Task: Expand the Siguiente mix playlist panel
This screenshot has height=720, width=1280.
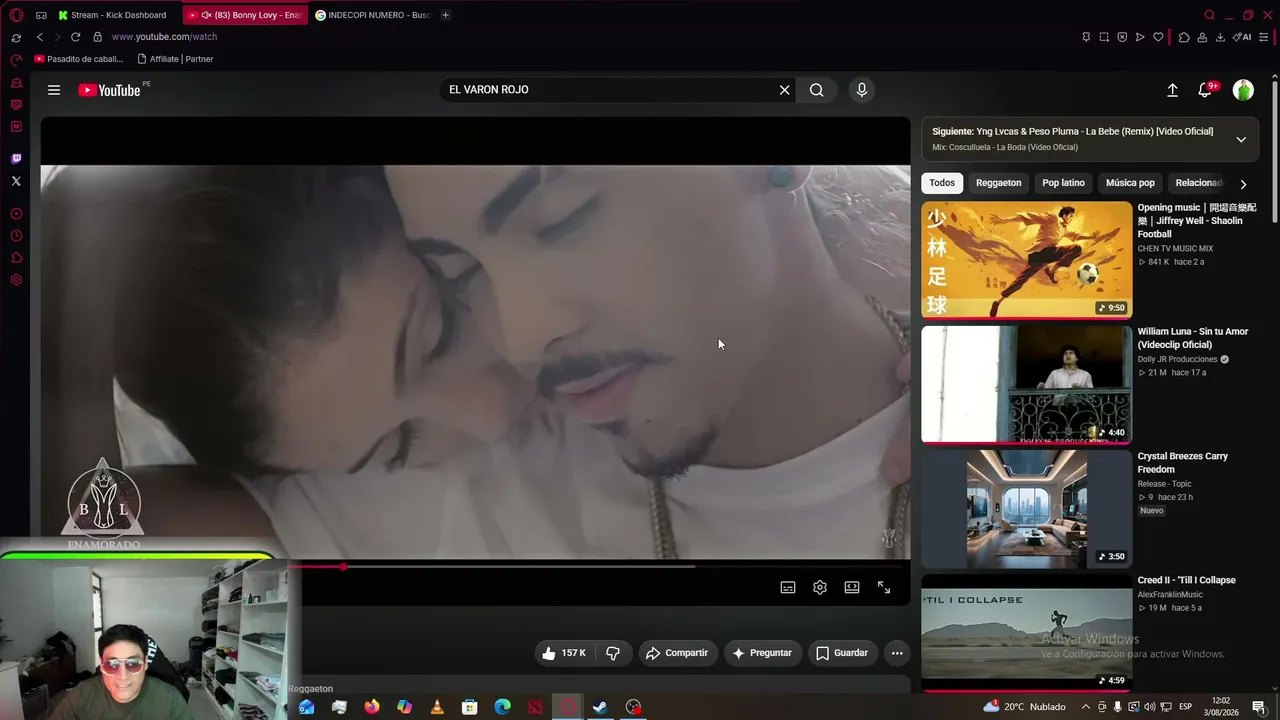Action: (1241, 139)
